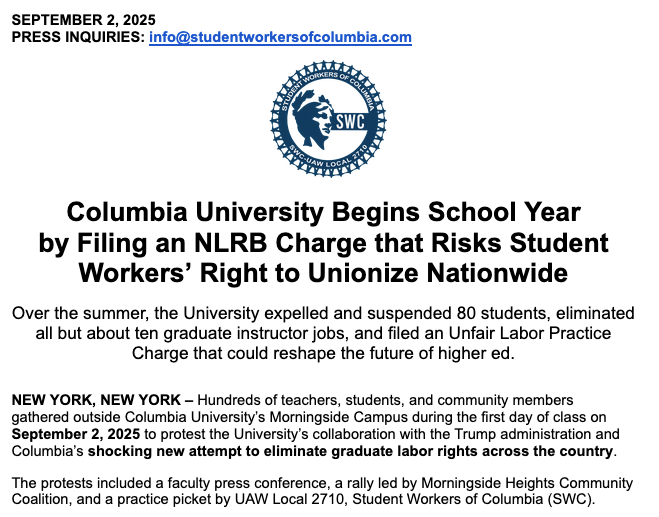This screenshot has height=517, width=659.
Task: Select the SEPTEMBER 2, 2025 date at top
Action: [x=84, y=20]
